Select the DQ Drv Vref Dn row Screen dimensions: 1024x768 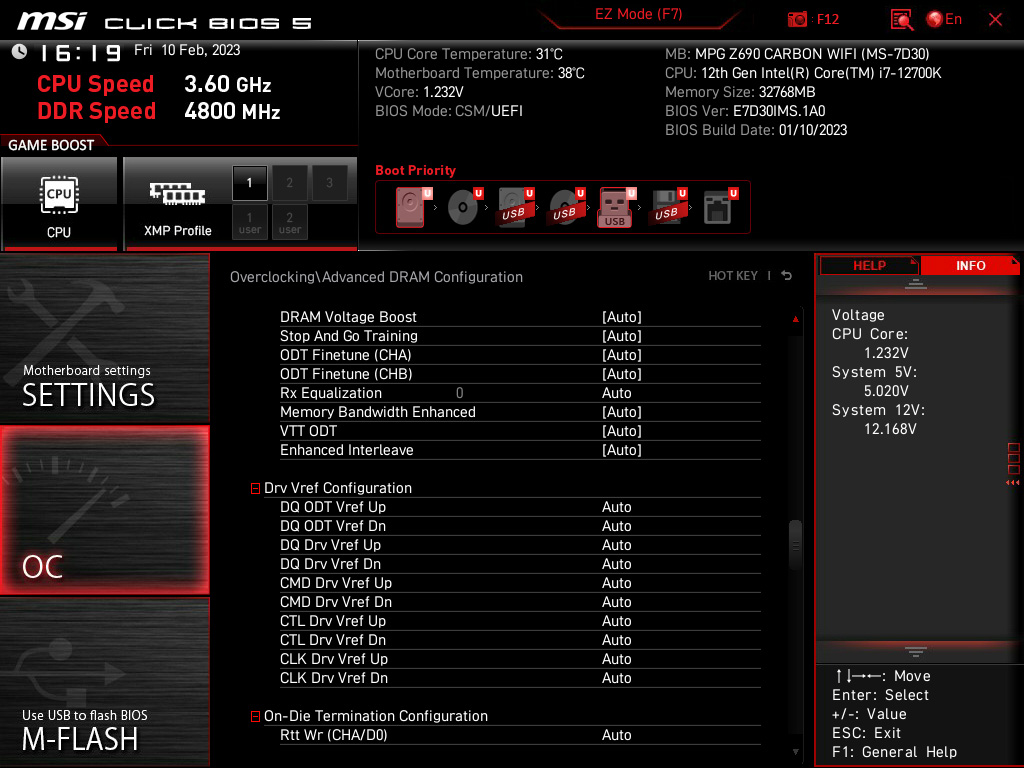[x=520, y=564]
